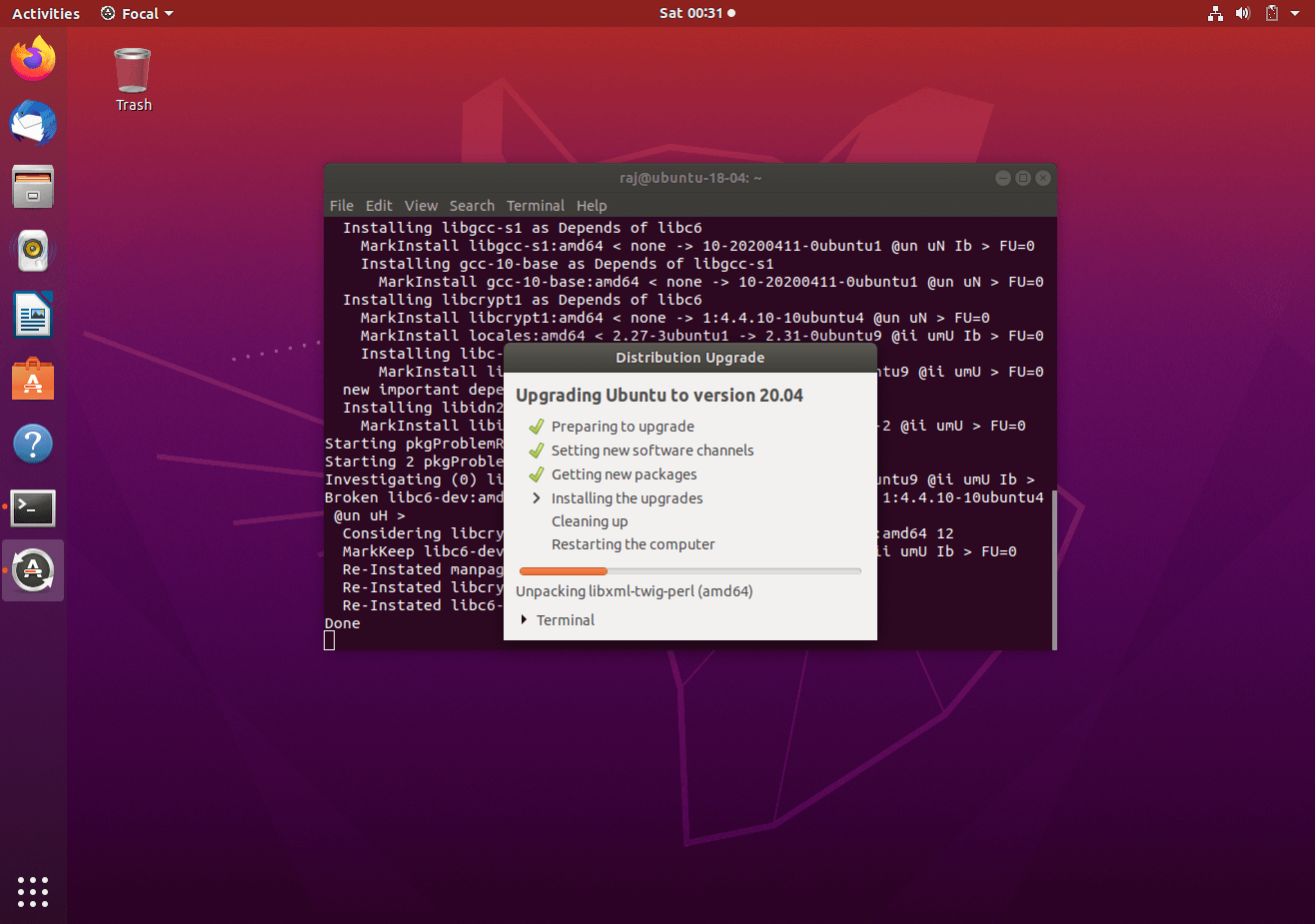The image size is (1315, 924).
Task: Click the 'Cleaning up' step
Action: 590,521
